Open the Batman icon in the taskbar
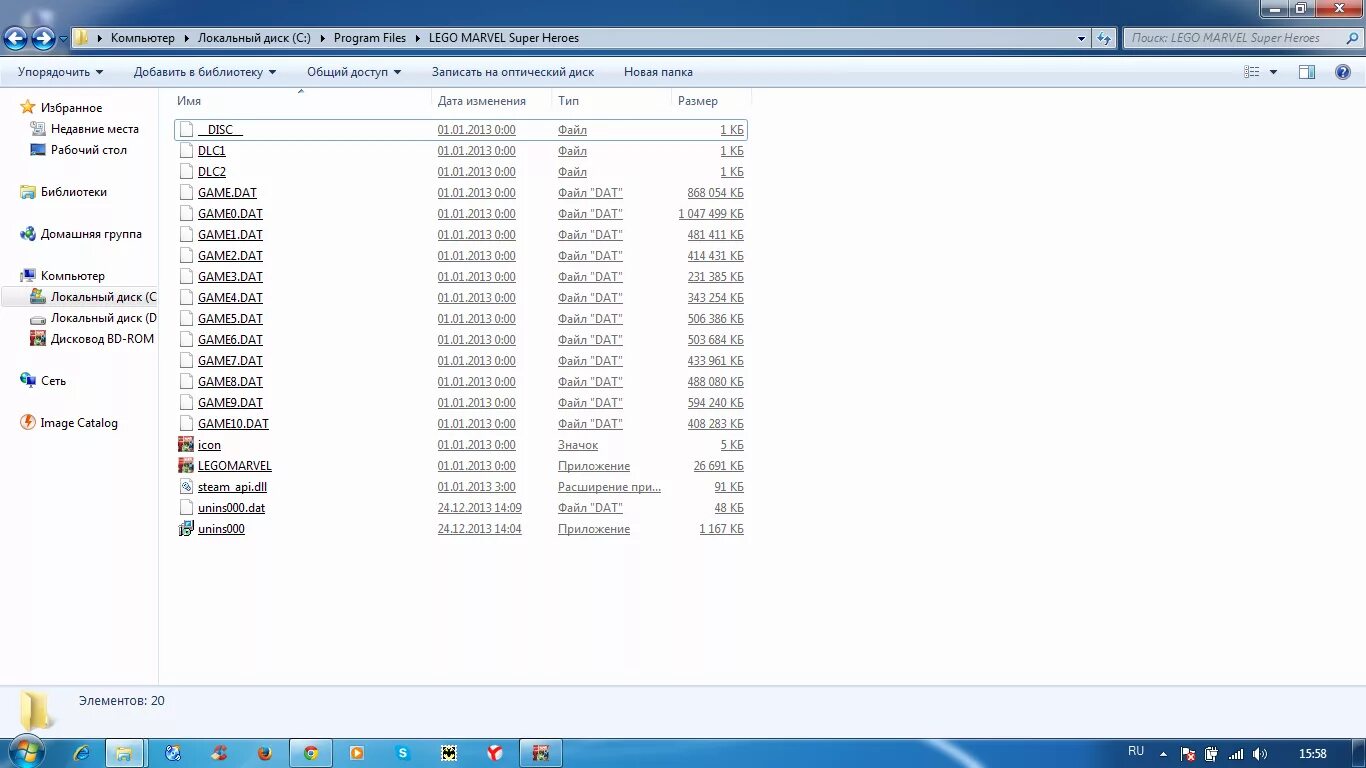 coord(449,753)
